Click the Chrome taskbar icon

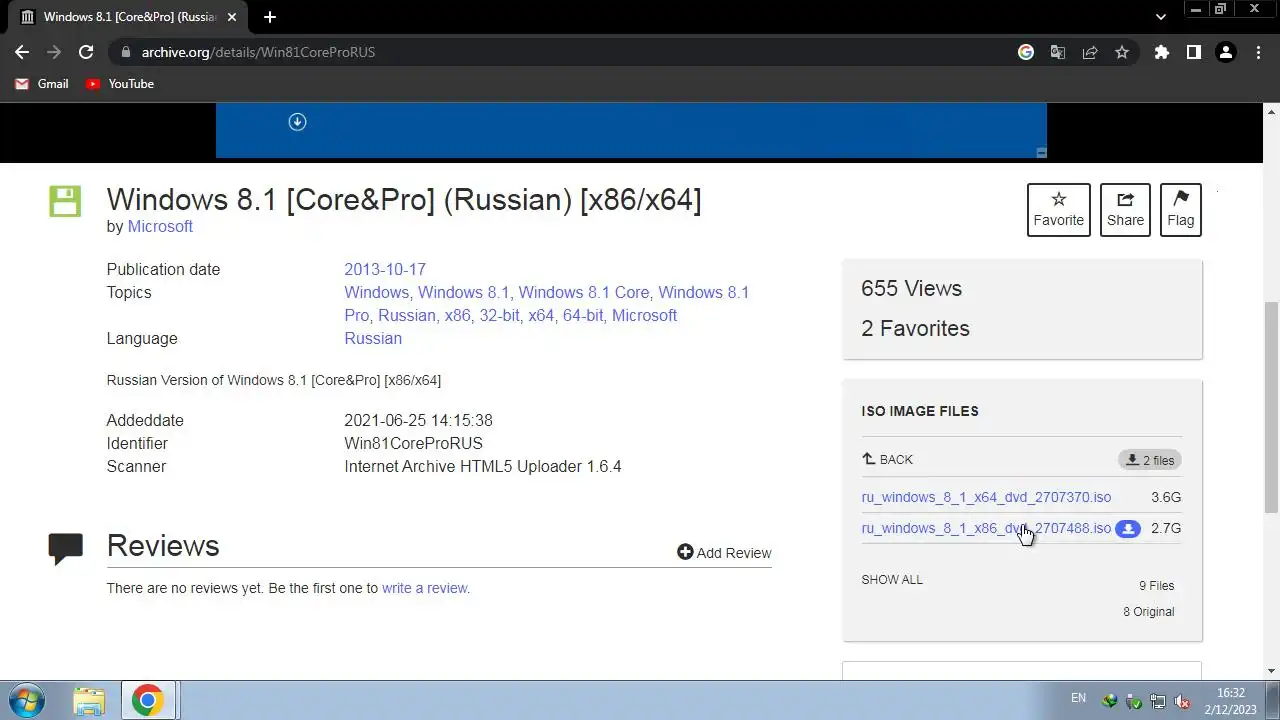[x=147, y=701]
